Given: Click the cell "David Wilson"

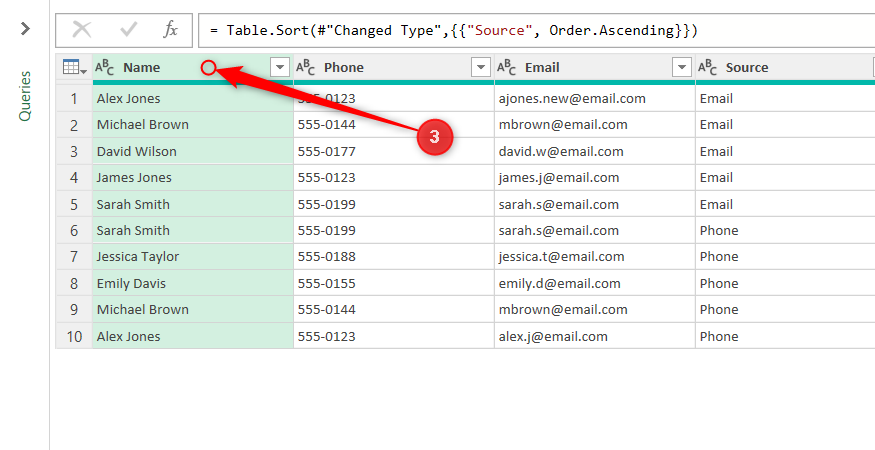Looking at the screenshot, I should [x=193, y=151].
